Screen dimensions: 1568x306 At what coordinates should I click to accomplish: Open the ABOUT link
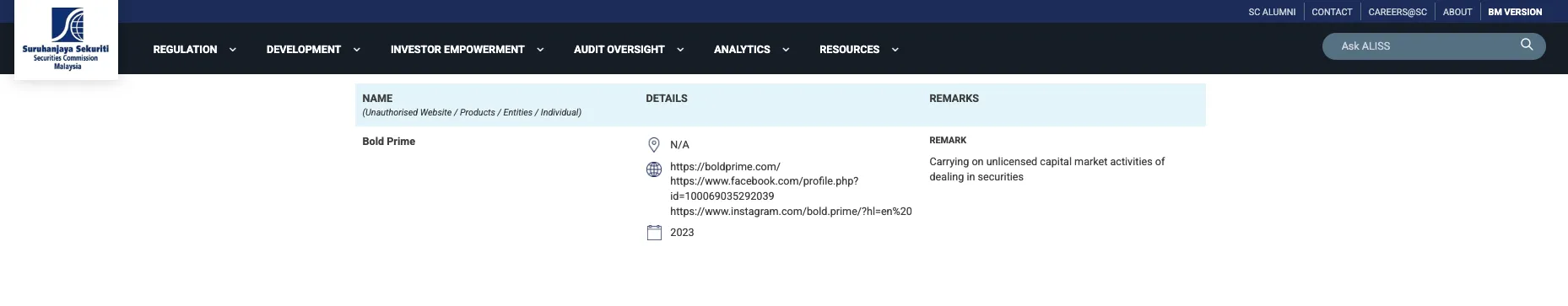pyautogui.click(x=1457, y=12)
